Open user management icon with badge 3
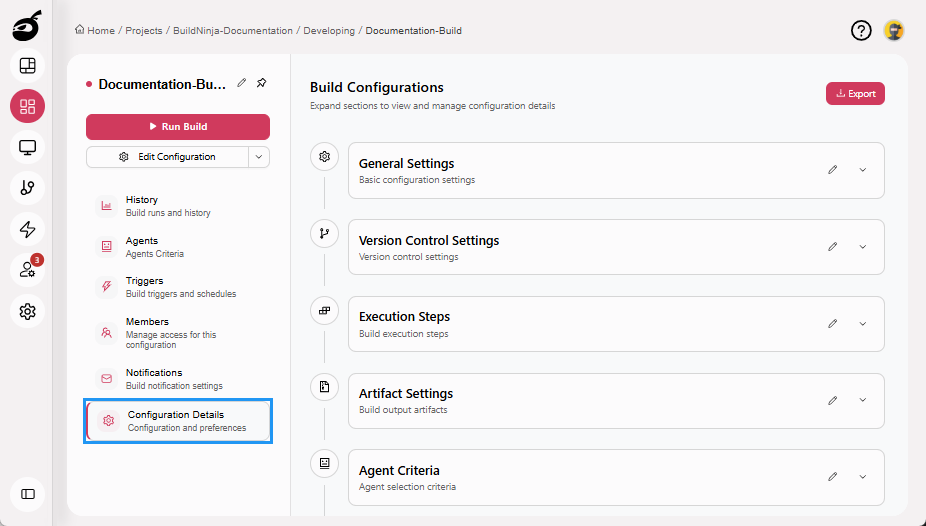 point(27,270)
